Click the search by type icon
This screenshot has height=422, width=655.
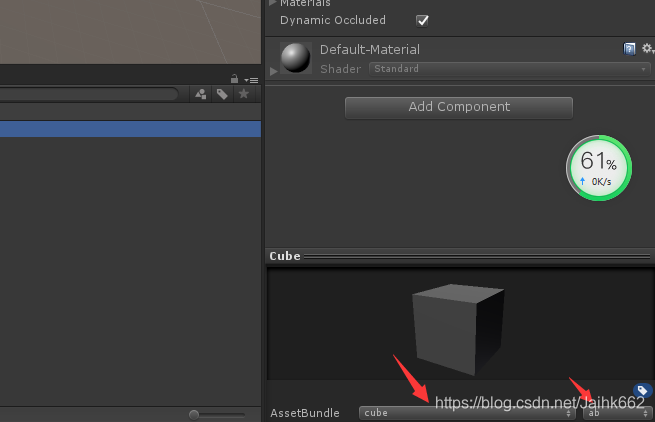pos(201,94)
